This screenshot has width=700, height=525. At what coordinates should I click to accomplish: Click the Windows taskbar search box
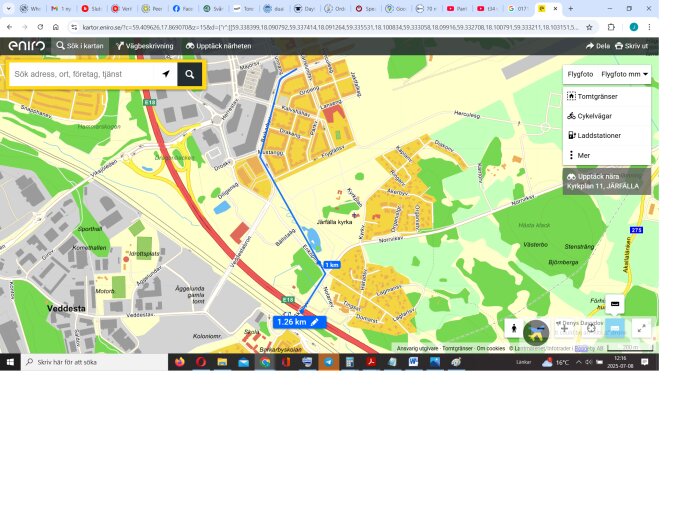tap(94, 362)
